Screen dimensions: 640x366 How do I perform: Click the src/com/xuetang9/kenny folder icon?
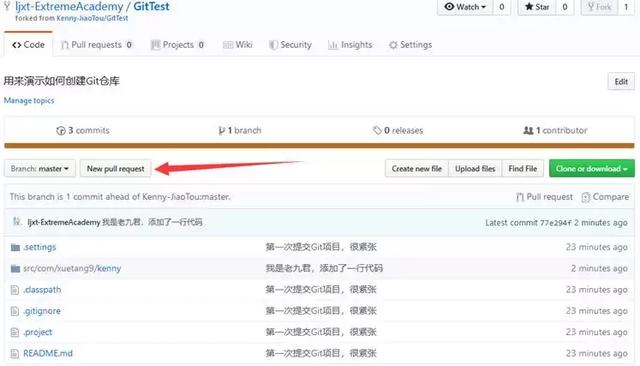coord(16,268)
